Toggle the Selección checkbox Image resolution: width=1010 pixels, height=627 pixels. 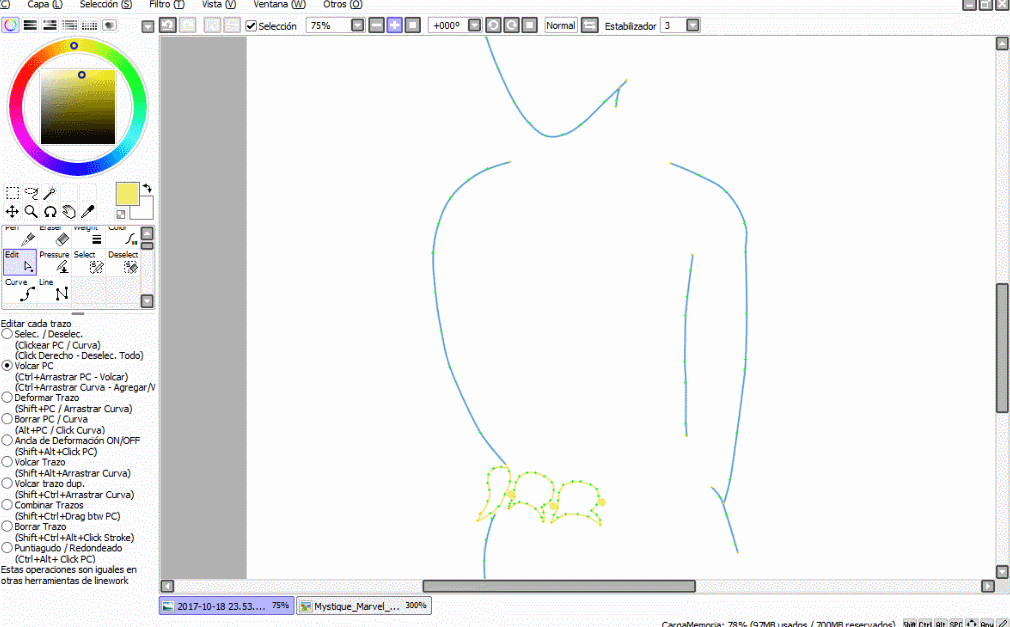pos(251,26)
